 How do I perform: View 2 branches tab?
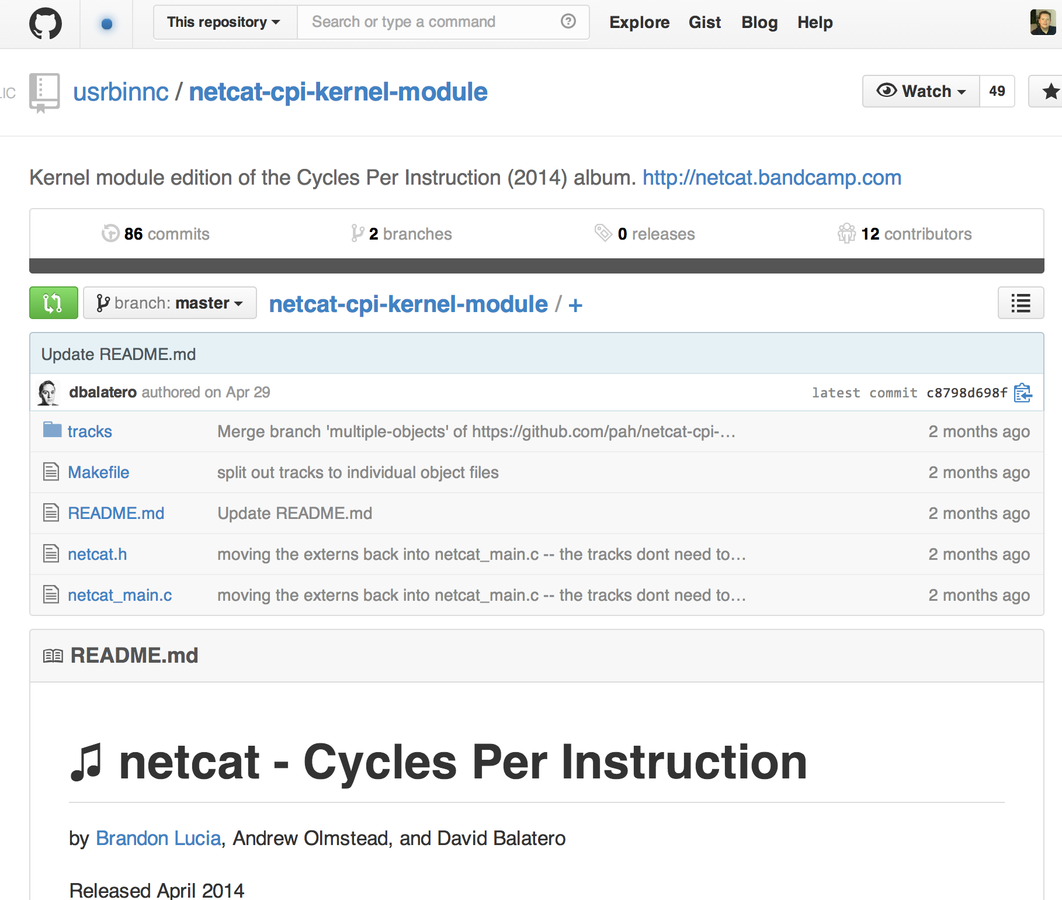[x=401, y=234]
